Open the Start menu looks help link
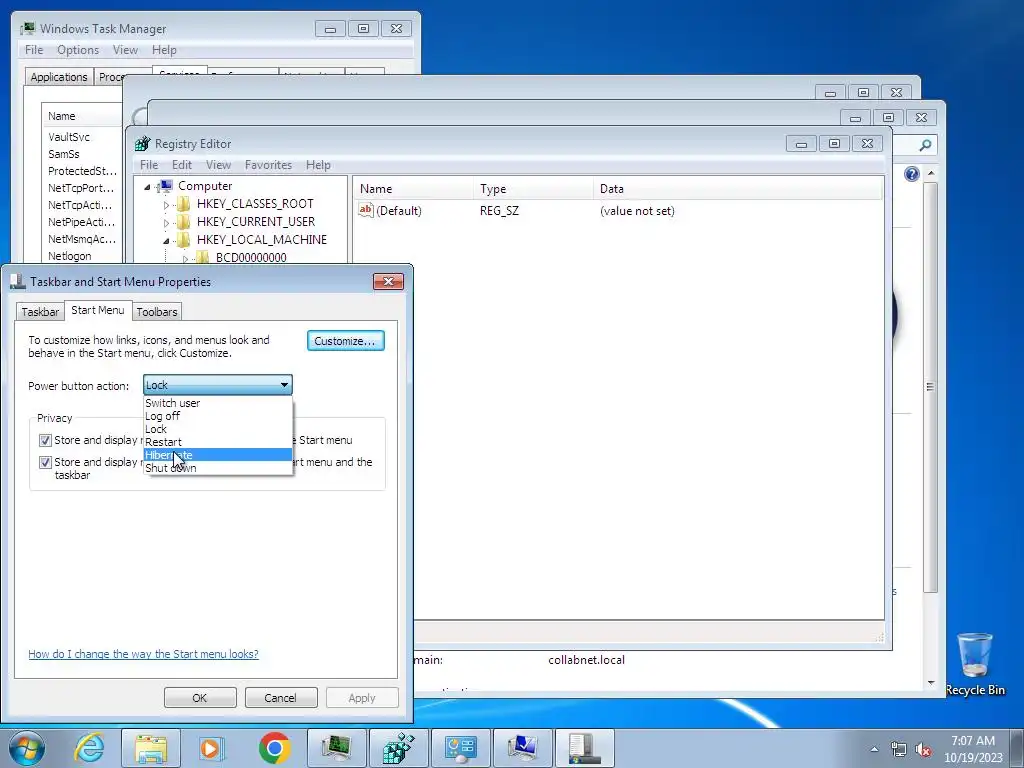The image size is (1024, 768). pyautogui.click(x=143, y=654)
